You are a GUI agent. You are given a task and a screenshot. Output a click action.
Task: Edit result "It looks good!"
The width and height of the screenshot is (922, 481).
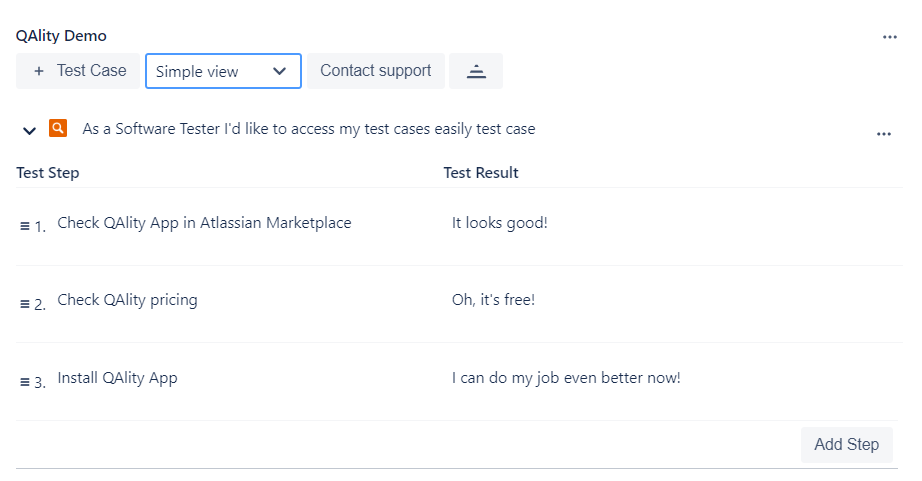pos(499,223)
